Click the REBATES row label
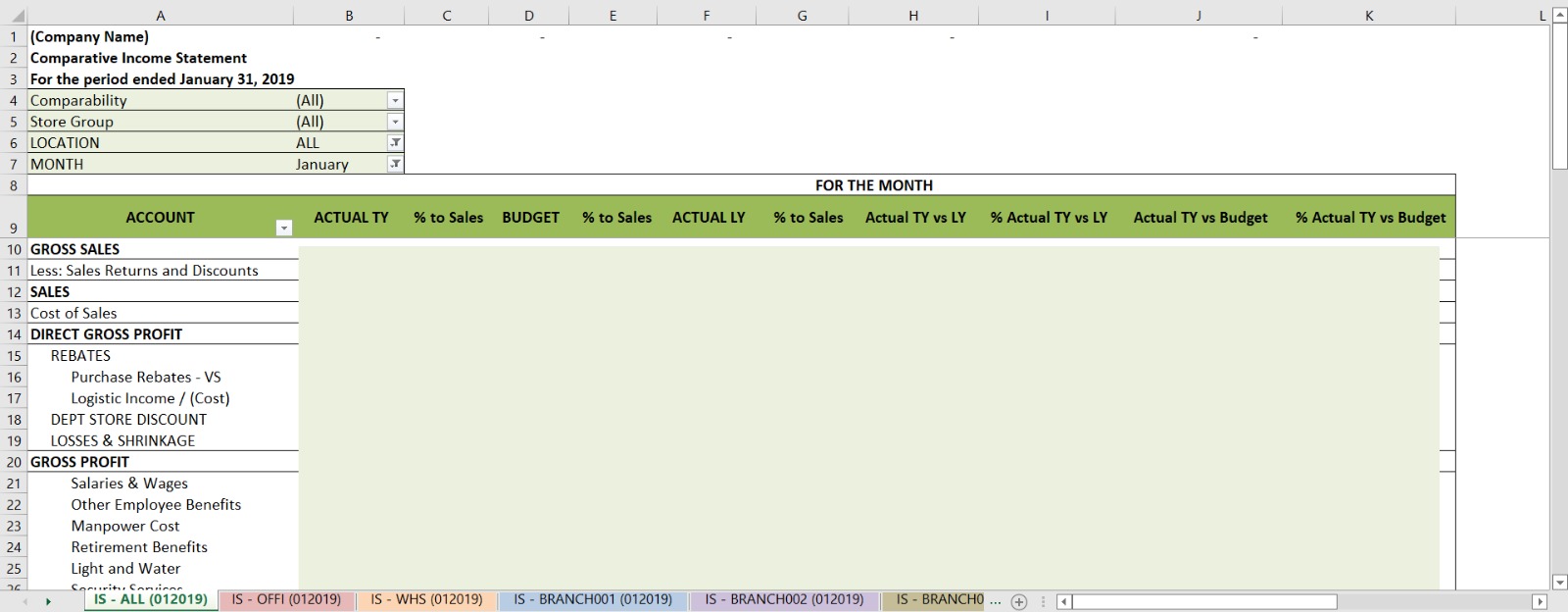The image size is (1568, 612). pos(80,356)
